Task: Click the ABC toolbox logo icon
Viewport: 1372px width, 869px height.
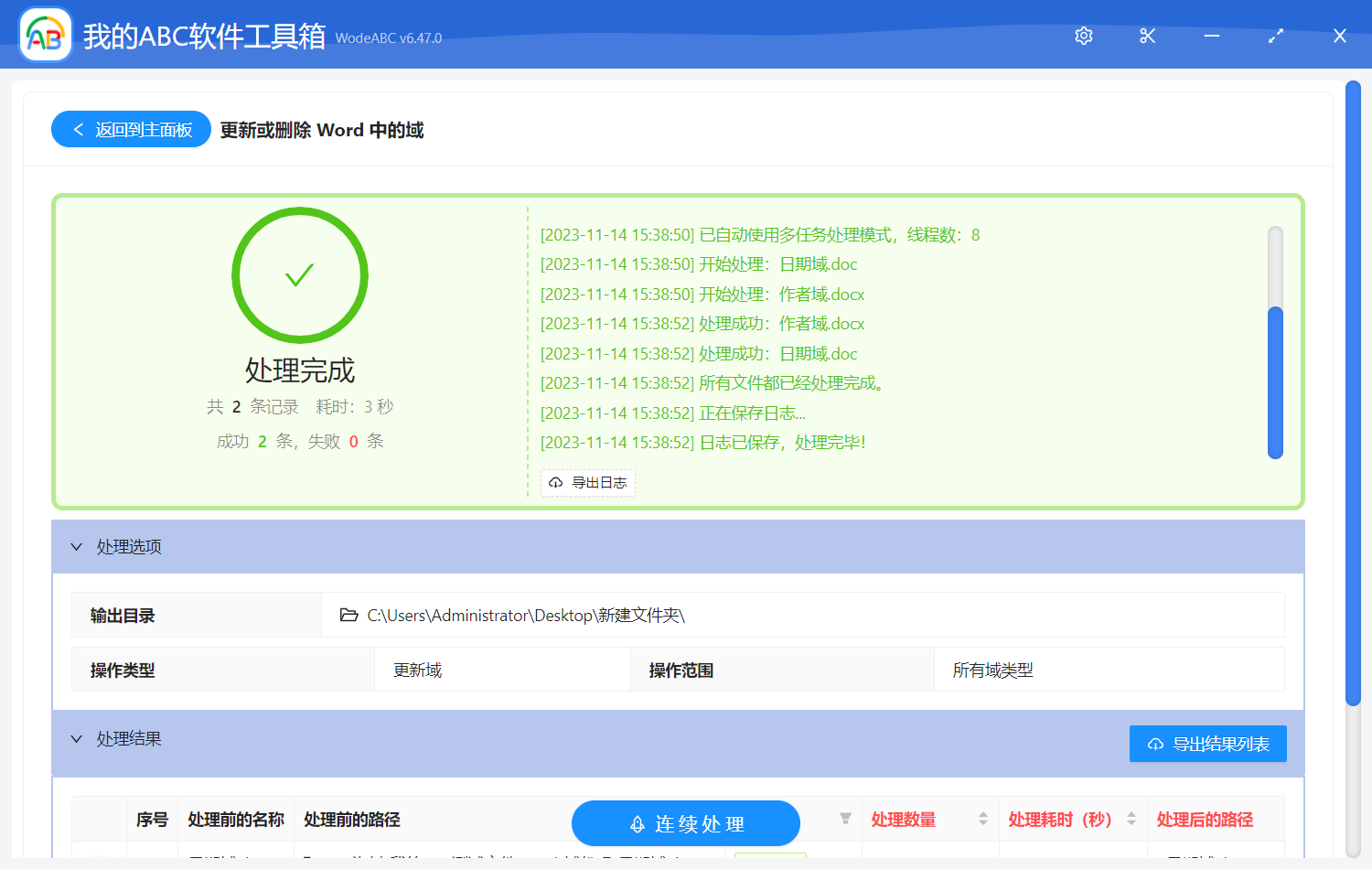Action: (45, 34)
